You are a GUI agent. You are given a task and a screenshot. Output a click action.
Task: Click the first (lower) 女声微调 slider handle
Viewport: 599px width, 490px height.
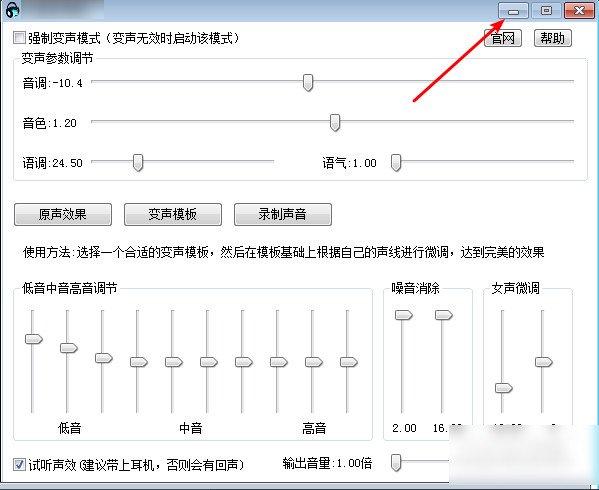(x=504, y=388)
